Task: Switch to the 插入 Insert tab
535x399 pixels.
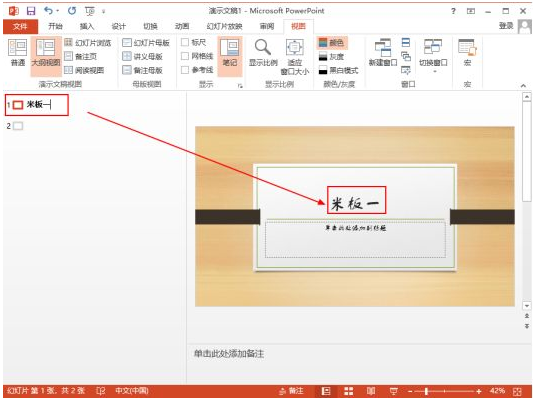Action: point(87,26)
